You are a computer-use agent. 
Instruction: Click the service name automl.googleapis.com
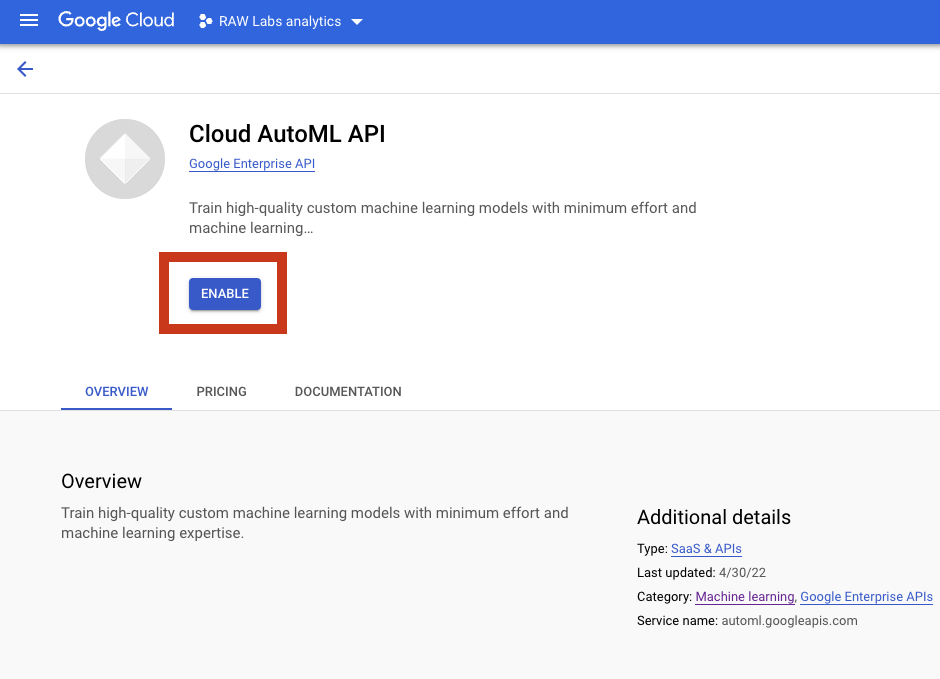(789, 621)
